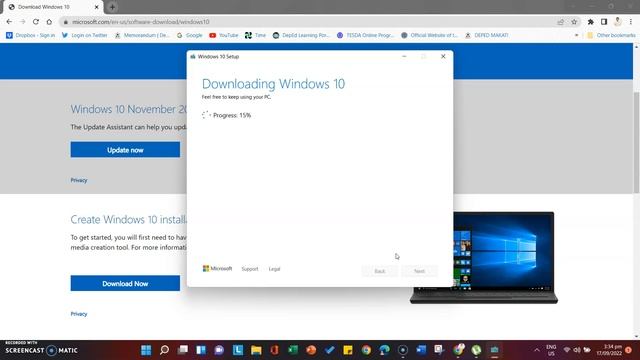The width and height of the screenshot is (640, 360).
Task: Open the YouTube bookmark
Action: (224, 36)
